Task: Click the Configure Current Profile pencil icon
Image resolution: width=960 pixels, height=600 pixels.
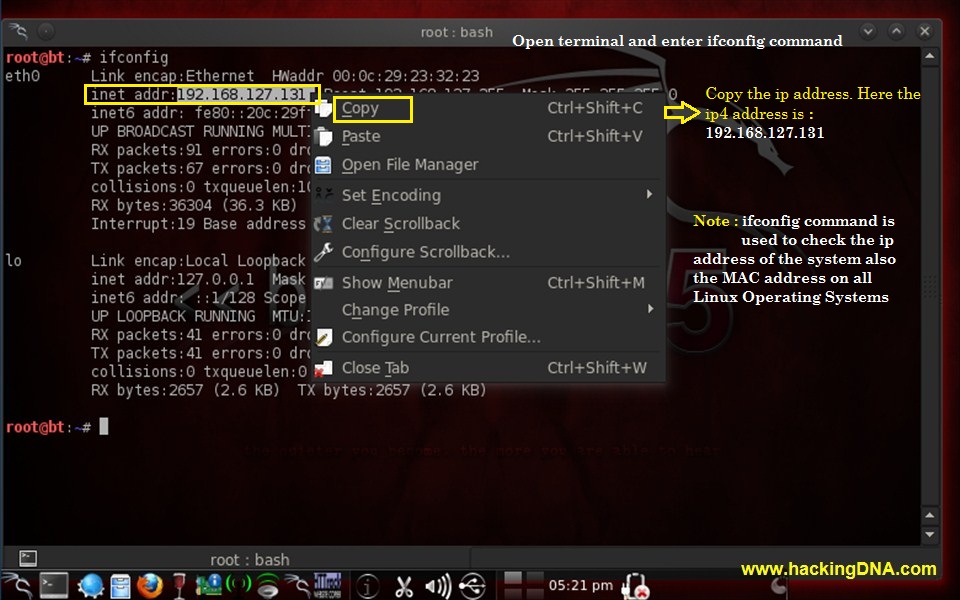Action: click(323, 337)
